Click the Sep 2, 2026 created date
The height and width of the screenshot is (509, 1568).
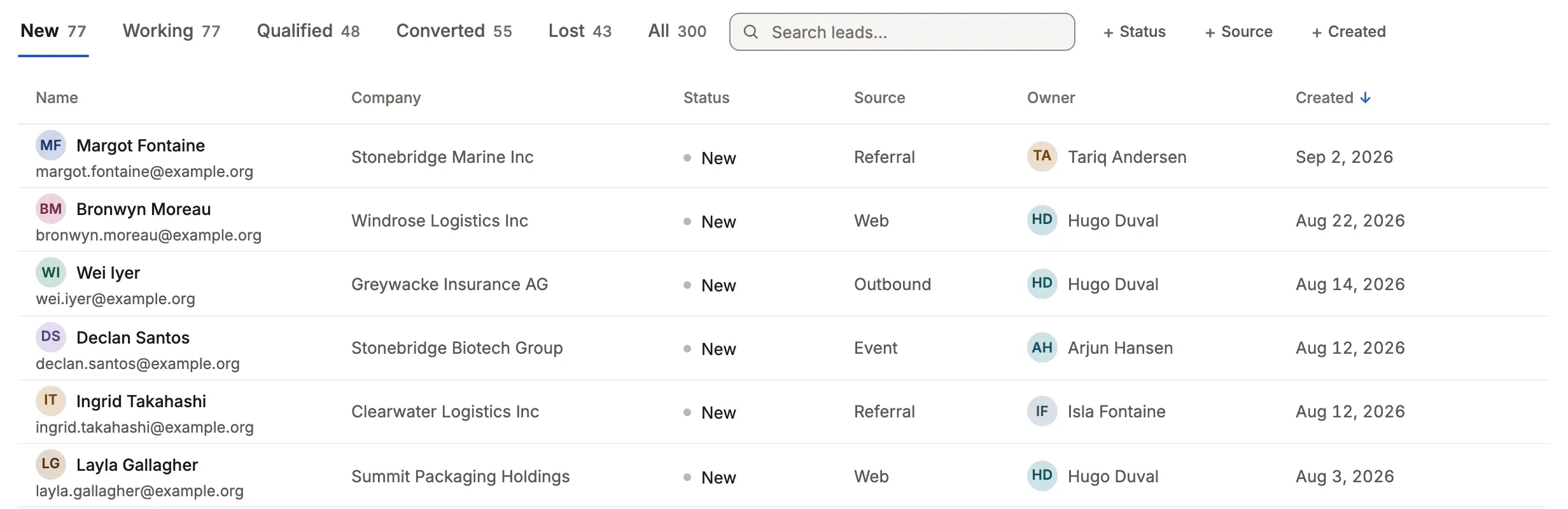pyautogui.click(x=1344, y=157)
